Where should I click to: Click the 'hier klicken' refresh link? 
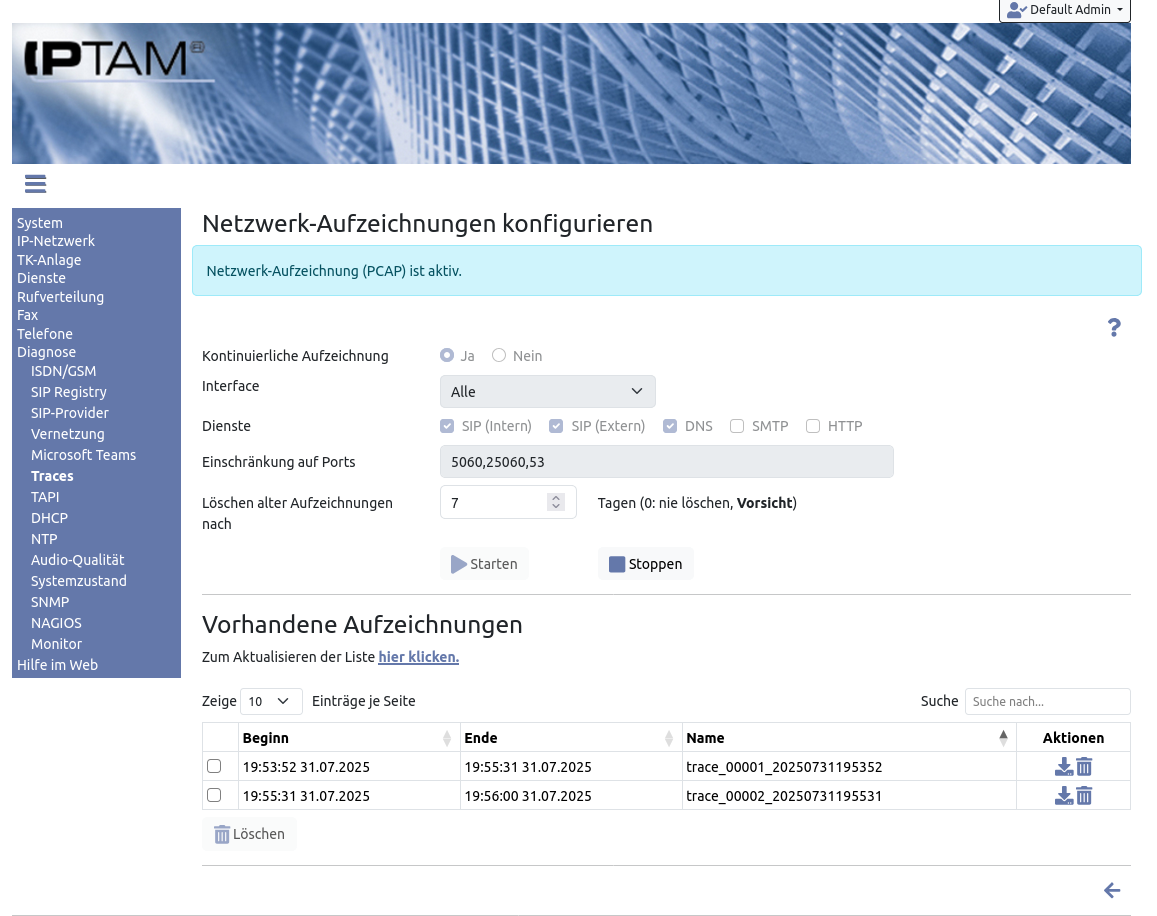point(418,658)
